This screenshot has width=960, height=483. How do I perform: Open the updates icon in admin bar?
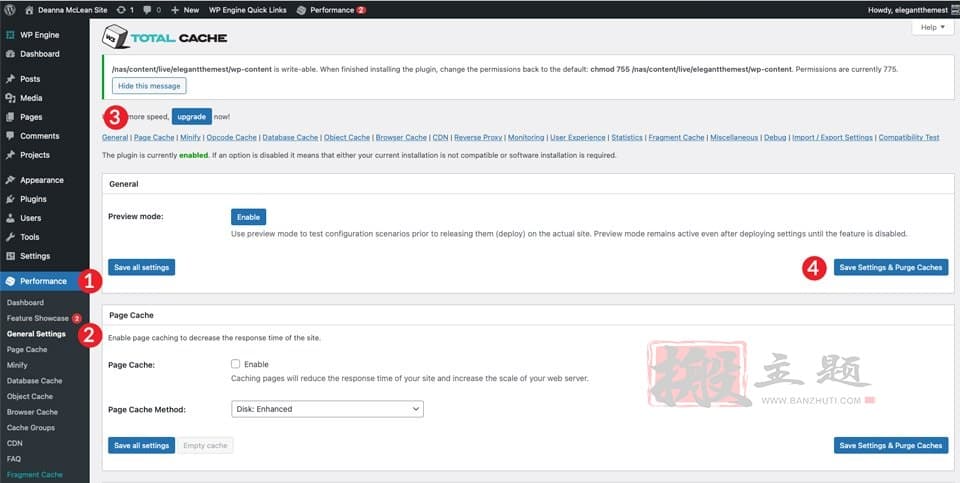click(x=121, y=10)
